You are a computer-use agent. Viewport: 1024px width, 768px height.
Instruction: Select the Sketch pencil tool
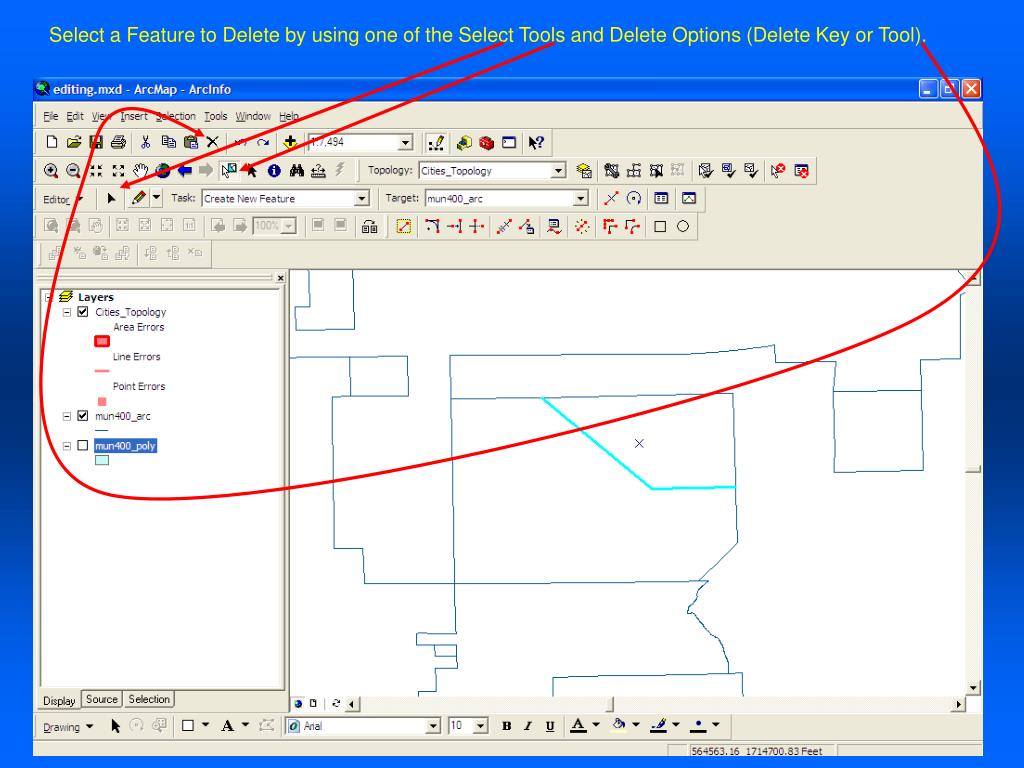pos(138,198)
